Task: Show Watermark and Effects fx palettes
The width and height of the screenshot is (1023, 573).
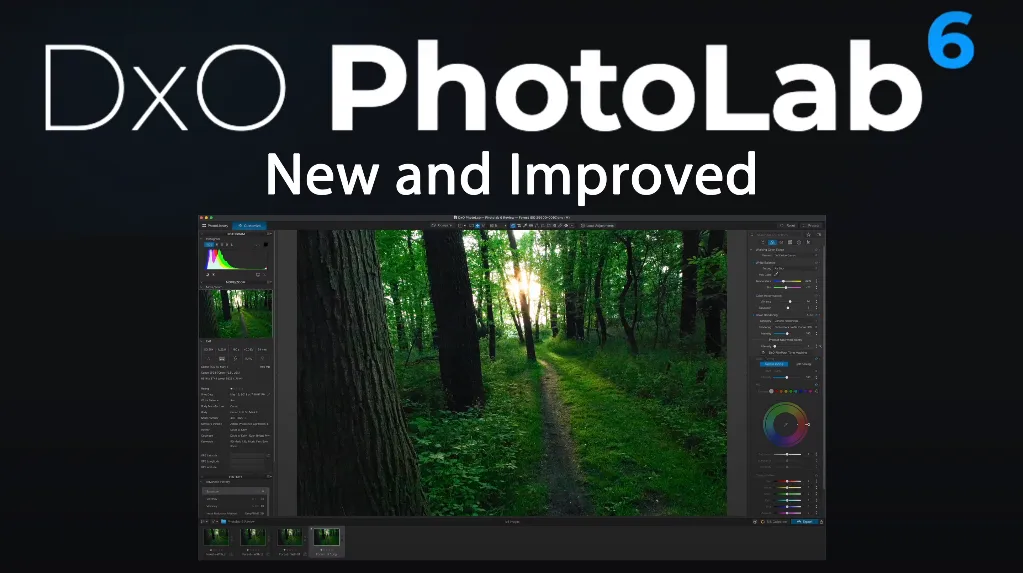Action: (808, 242)
